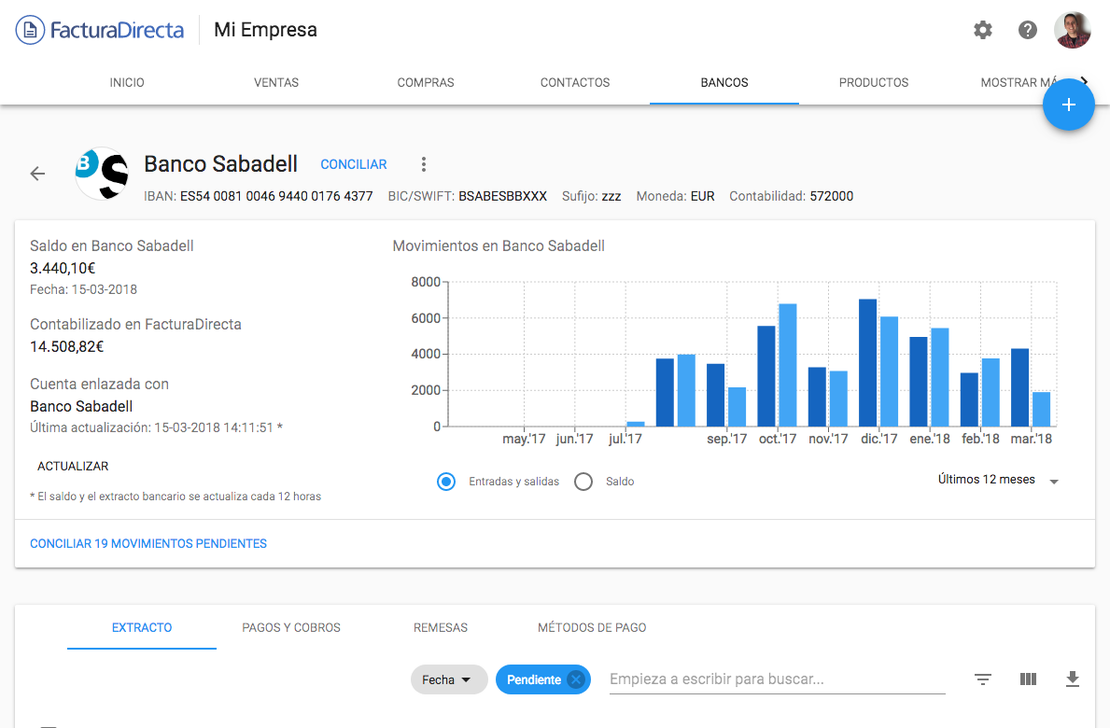Click the Contabilidad value 572000
The width and height of the screenshot is (1110, 728).
[x=831, y=196]
